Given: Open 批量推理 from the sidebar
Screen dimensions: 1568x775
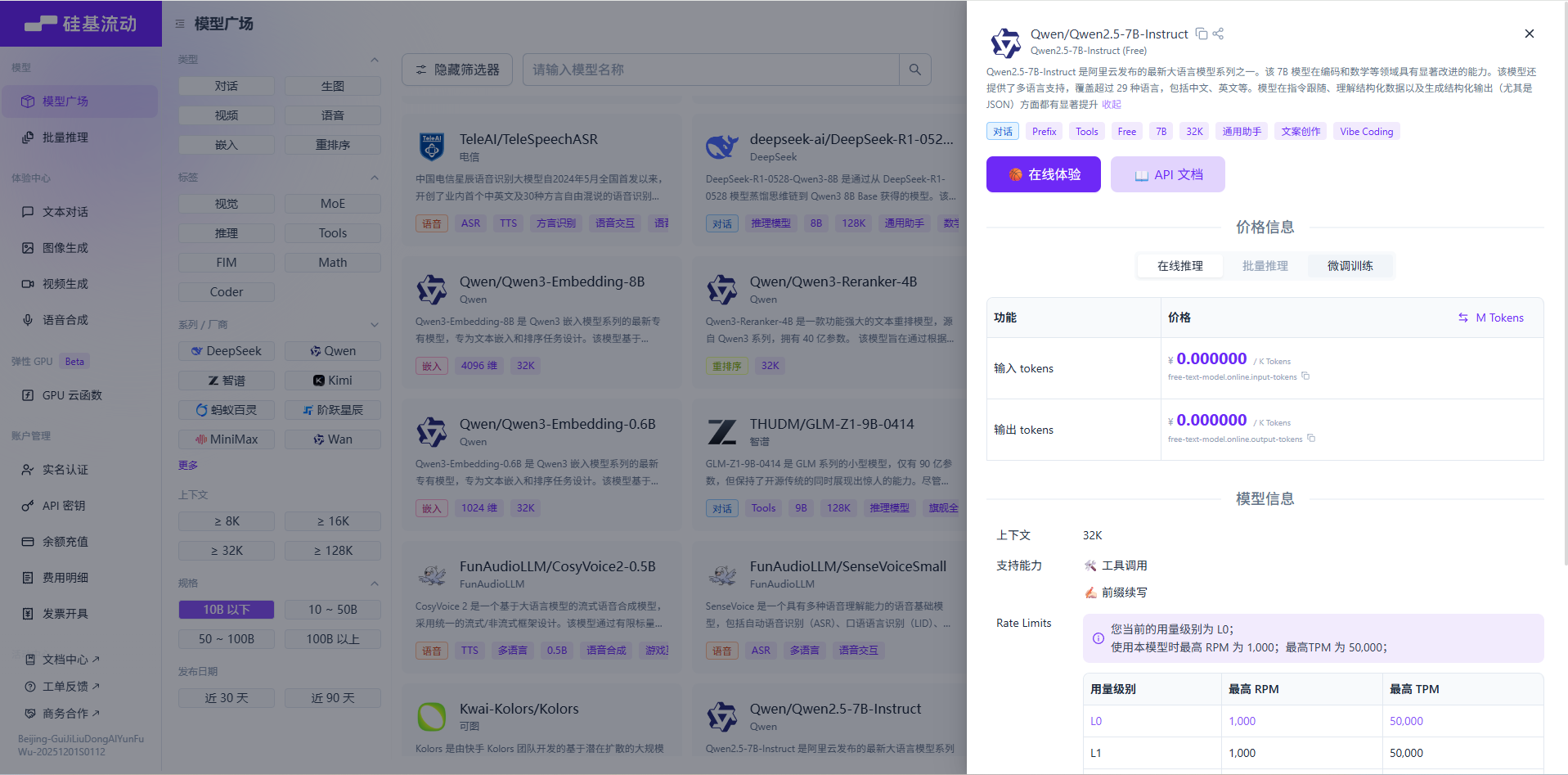Looking at the screenshot, I should coord(79,137).
